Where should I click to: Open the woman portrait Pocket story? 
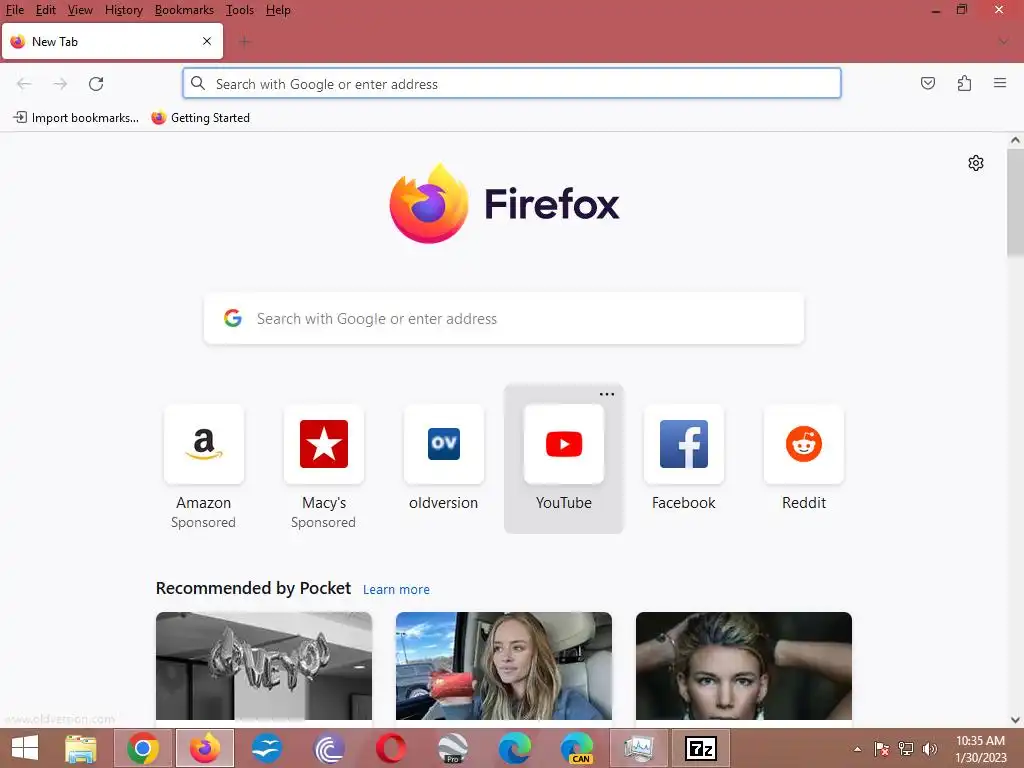tap(744, 665)
